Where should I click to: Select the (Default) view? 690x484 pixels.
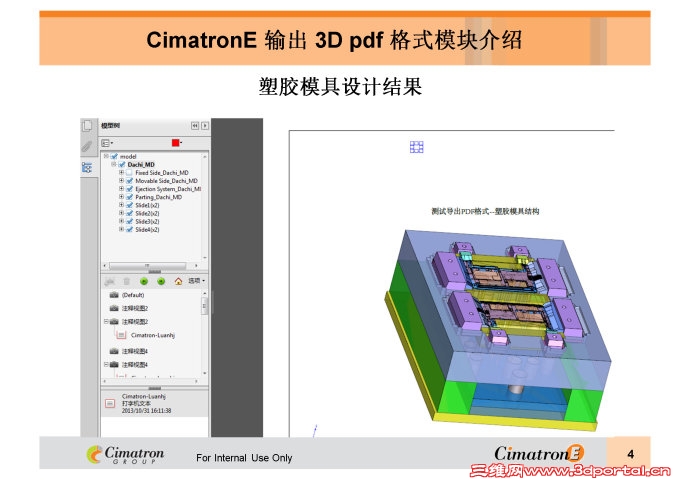click(133, 295)
